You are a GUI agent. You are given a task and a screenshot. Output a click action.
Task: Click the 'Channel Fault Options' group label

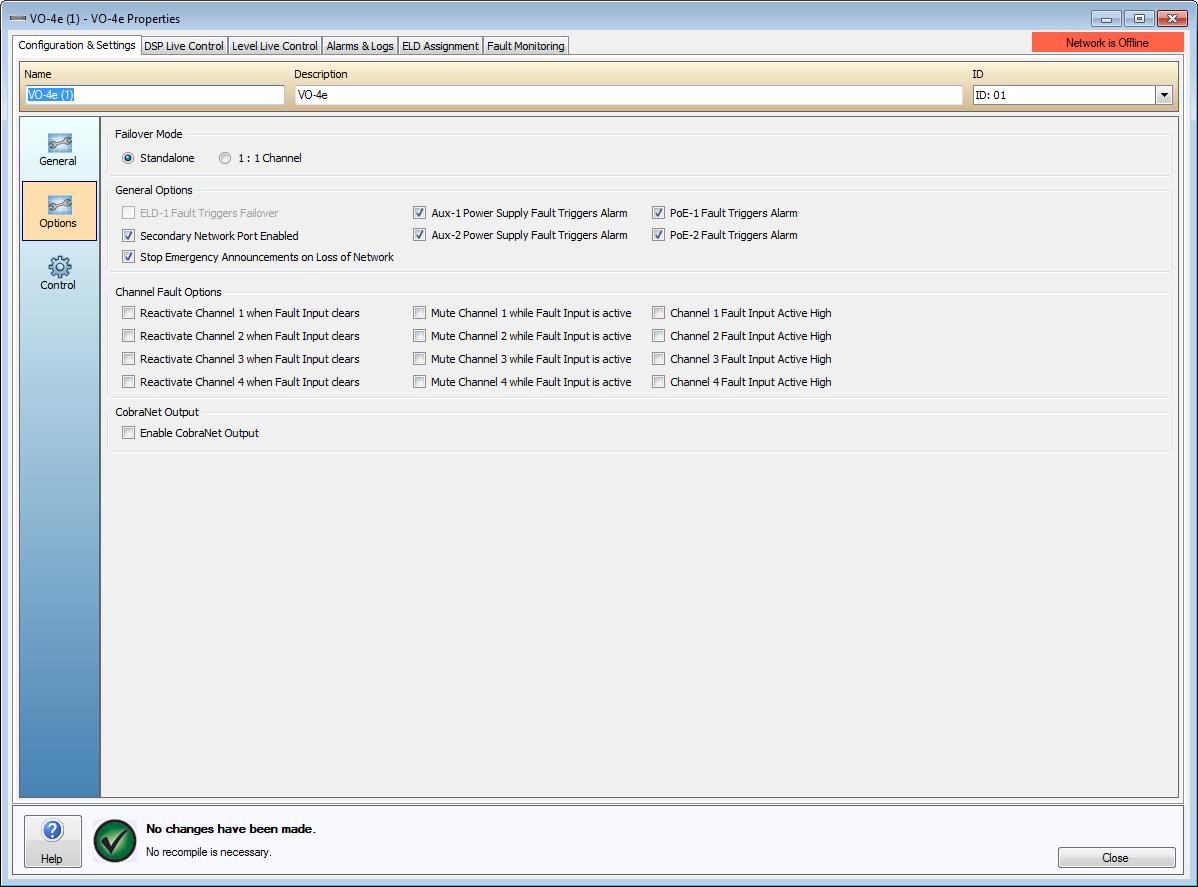(168, 292)
